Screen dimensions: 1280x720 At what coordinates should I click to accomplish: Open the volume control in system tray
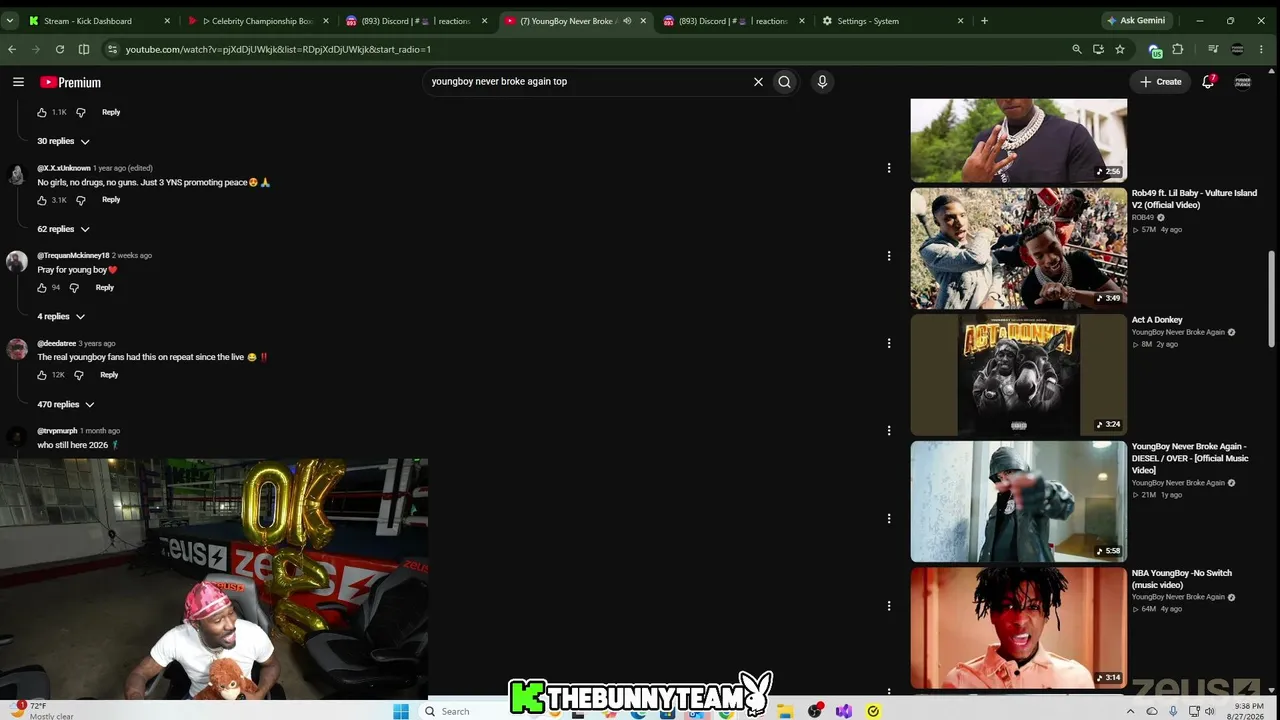[x=1210, y=711]
